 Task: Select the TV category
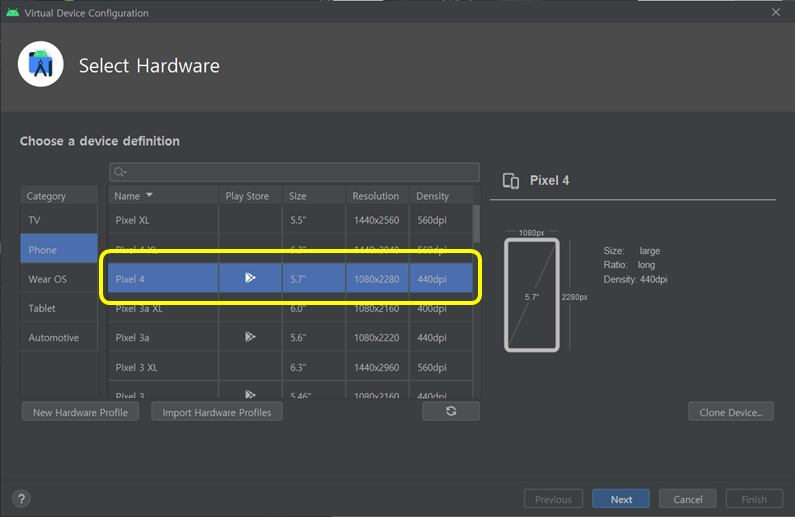(59, 220)
